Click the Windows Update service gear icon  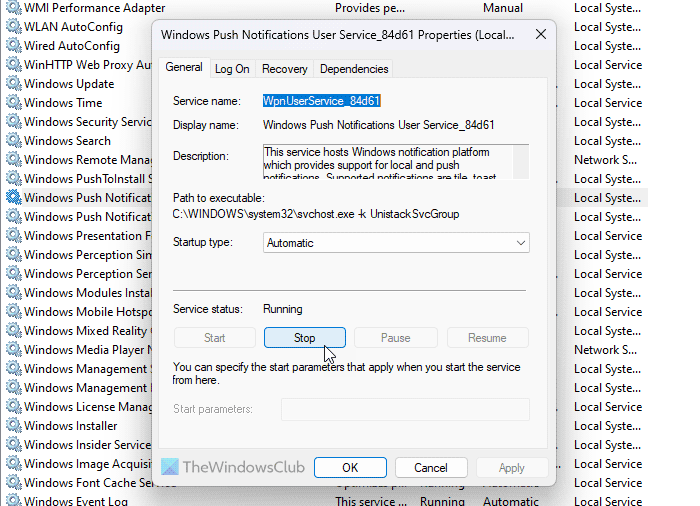tap(14, 84)
